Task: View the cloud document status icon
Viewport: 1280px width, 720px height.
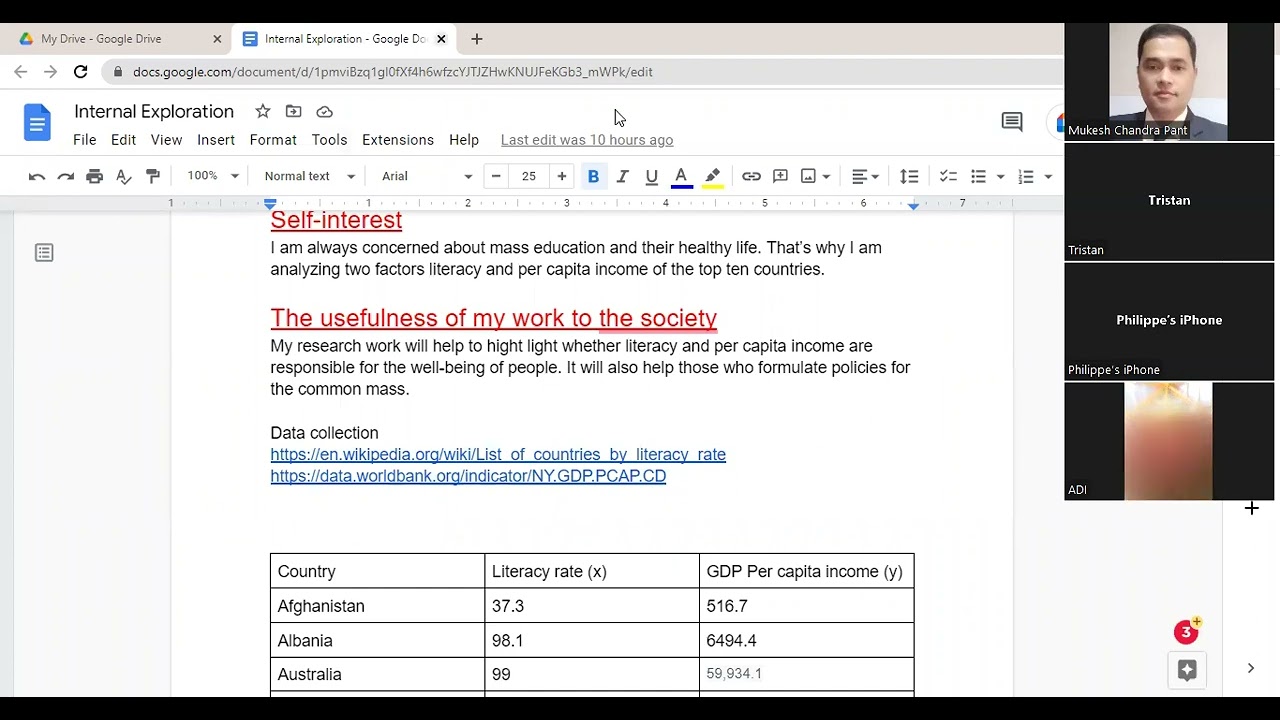Action: point(324,111)
